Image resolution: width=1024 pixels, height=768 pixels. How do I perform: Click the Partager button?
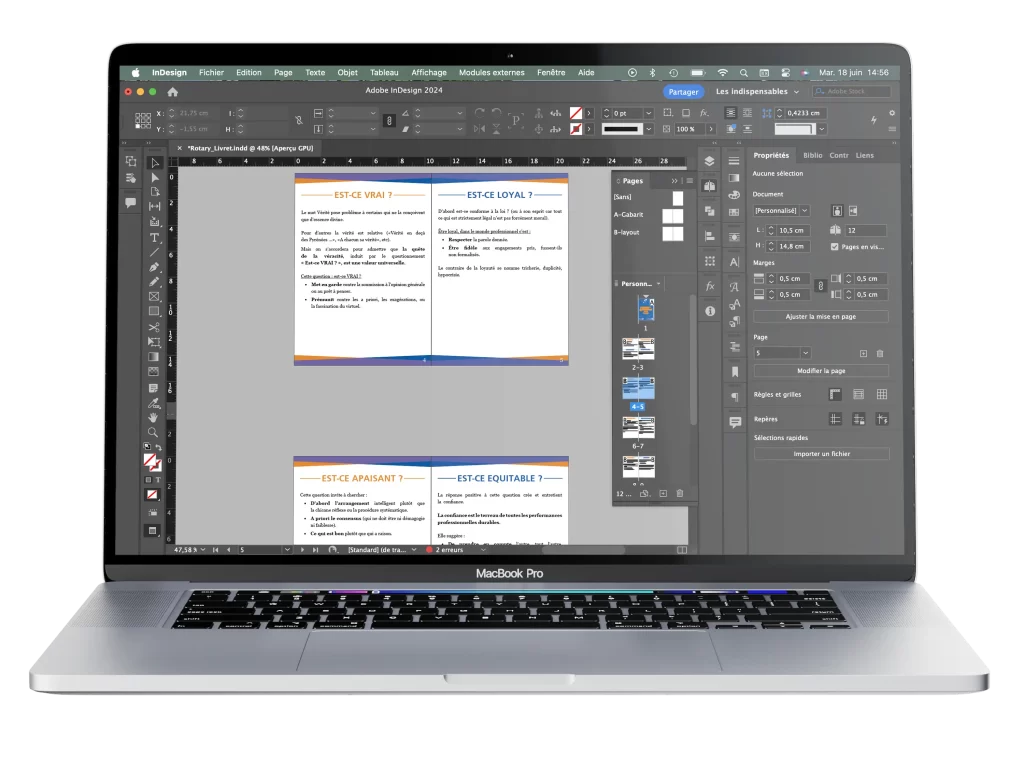click(x=683, y=91)
